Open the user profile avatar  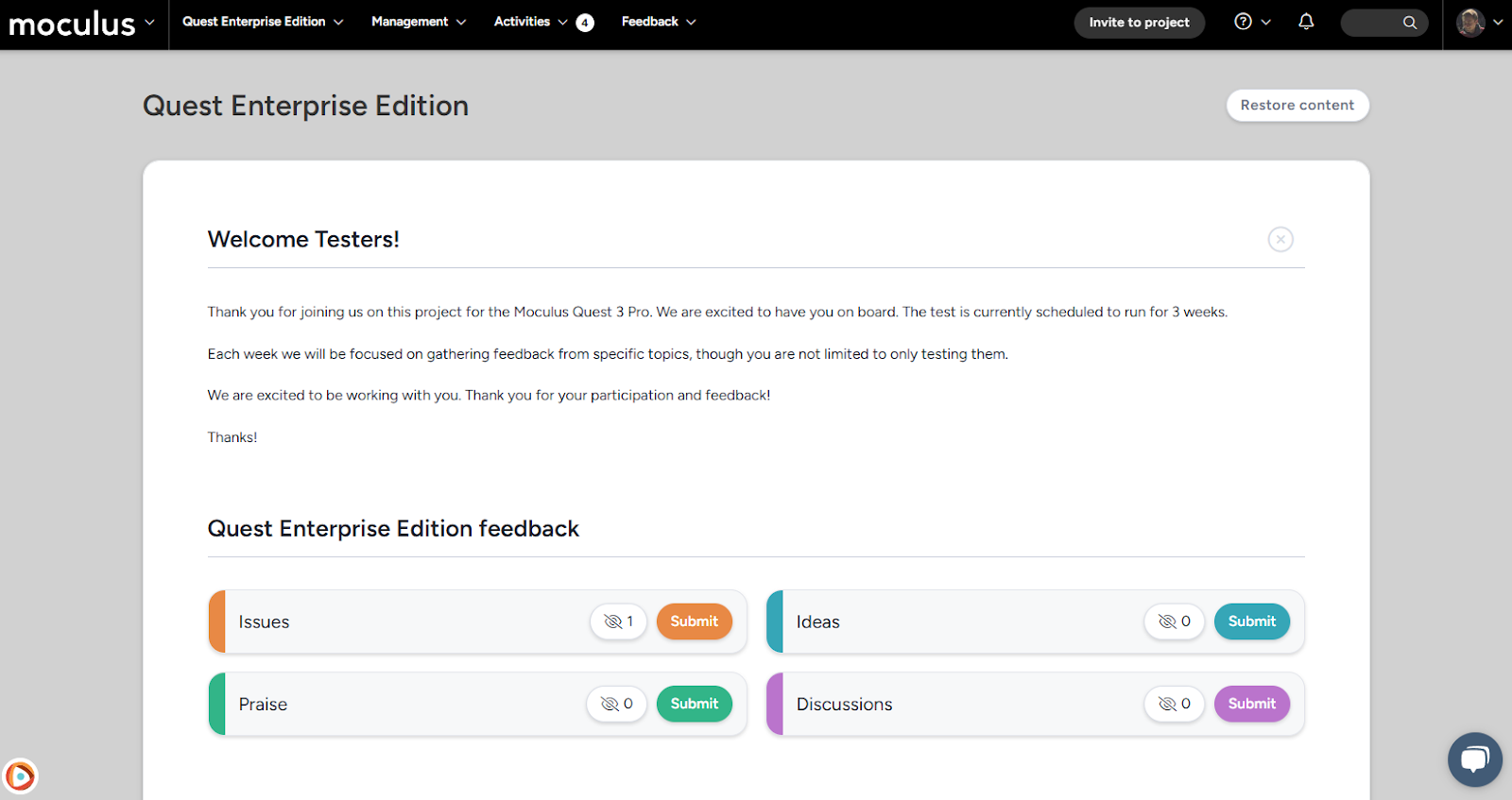tap(1470, 23)
